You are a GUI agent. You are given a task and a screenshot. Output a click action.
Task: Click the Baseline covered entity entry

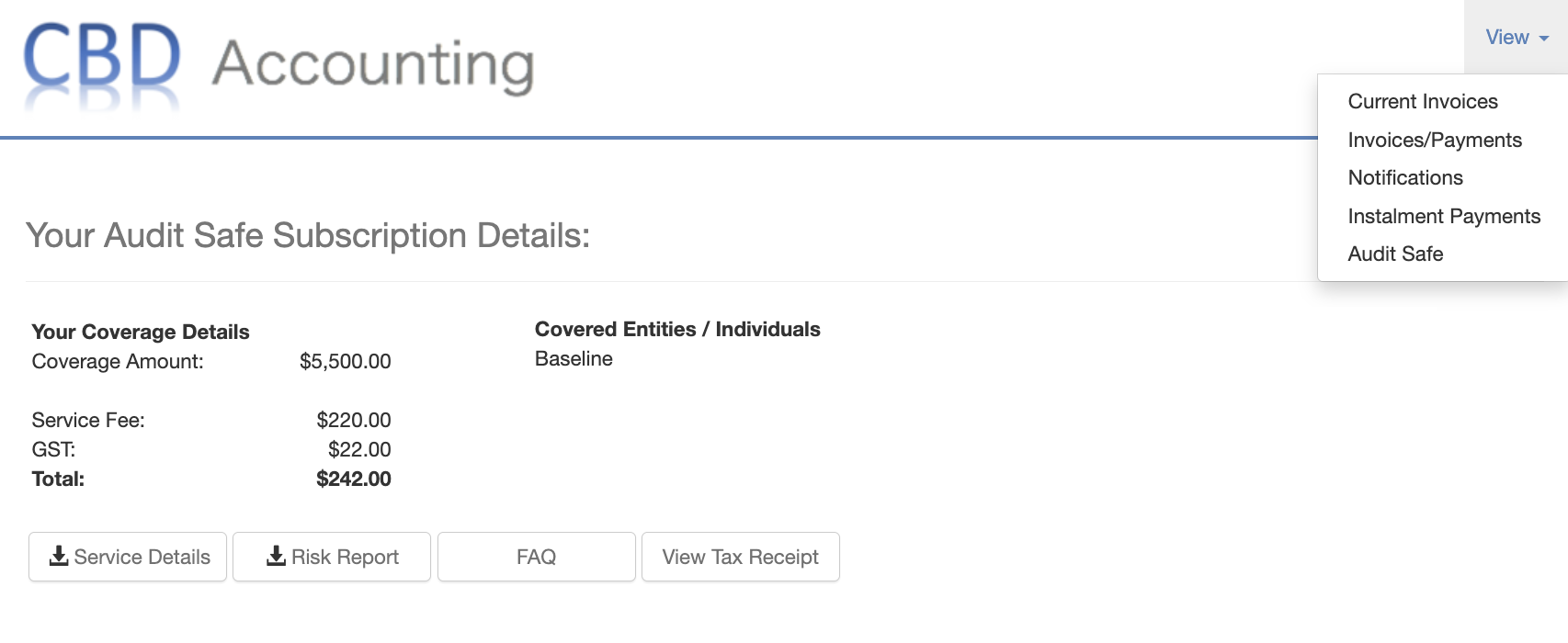572,359
